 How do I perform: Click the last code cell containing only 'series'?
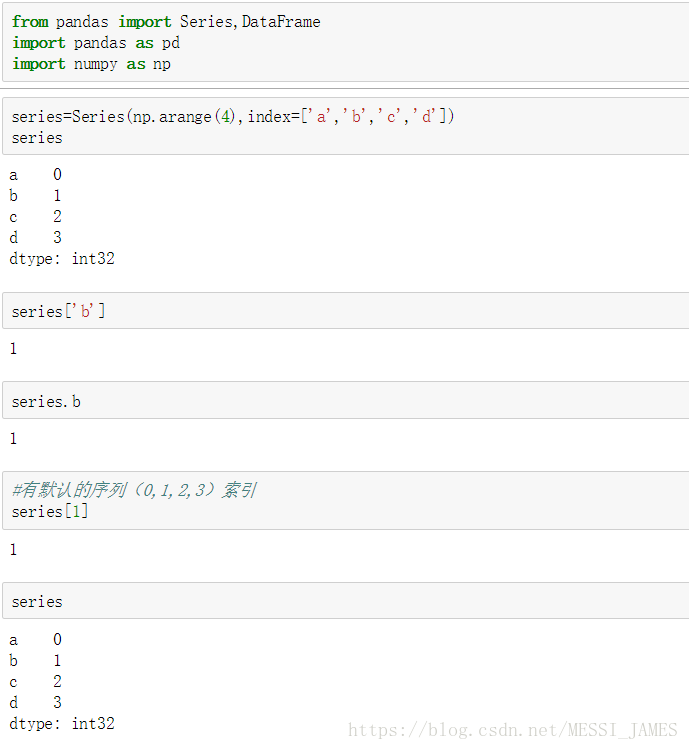click(x=345, y=601)
